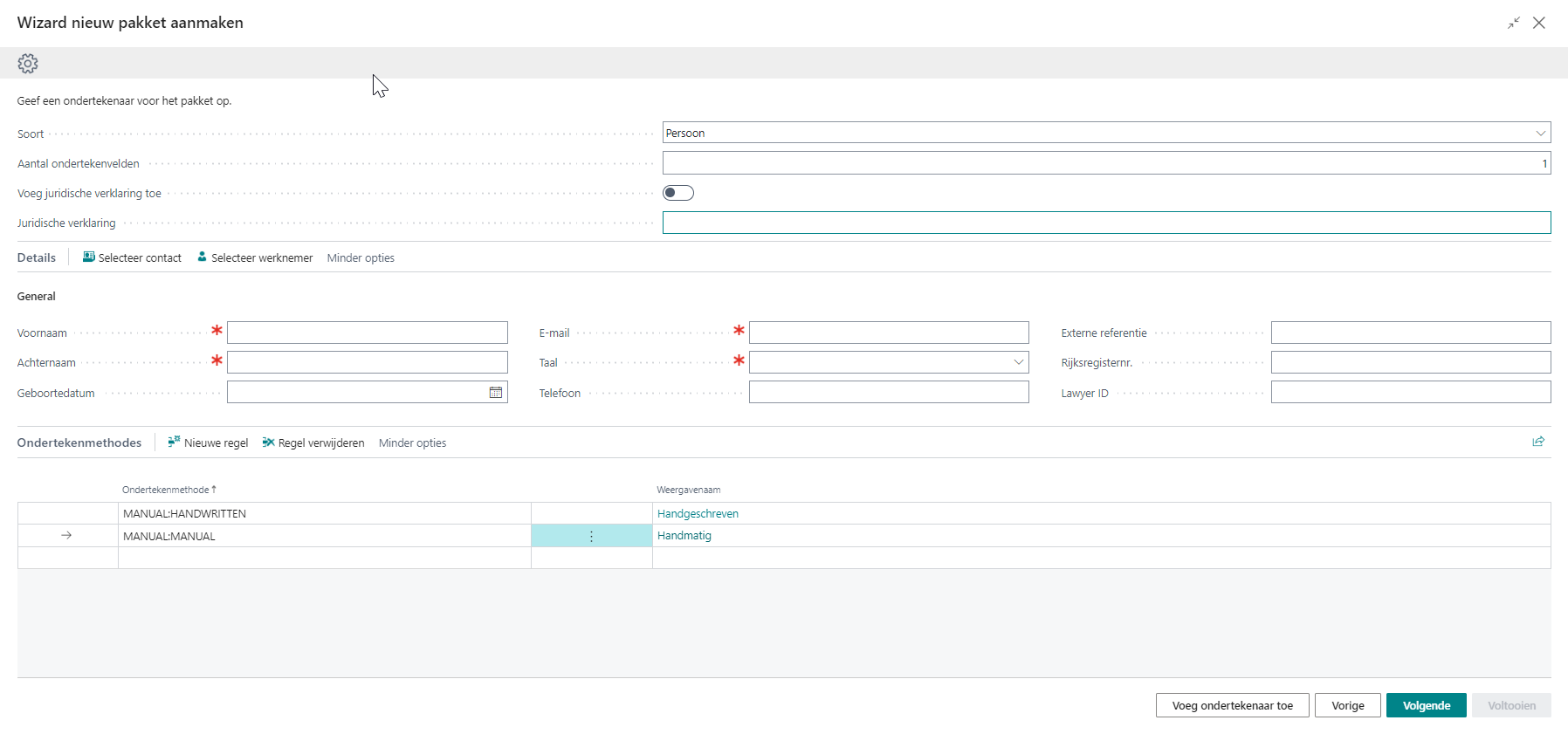This screenshot has height=734, width=1568.
Task: Expand the Soort dropdown
Action: [x=1540, y=134]
